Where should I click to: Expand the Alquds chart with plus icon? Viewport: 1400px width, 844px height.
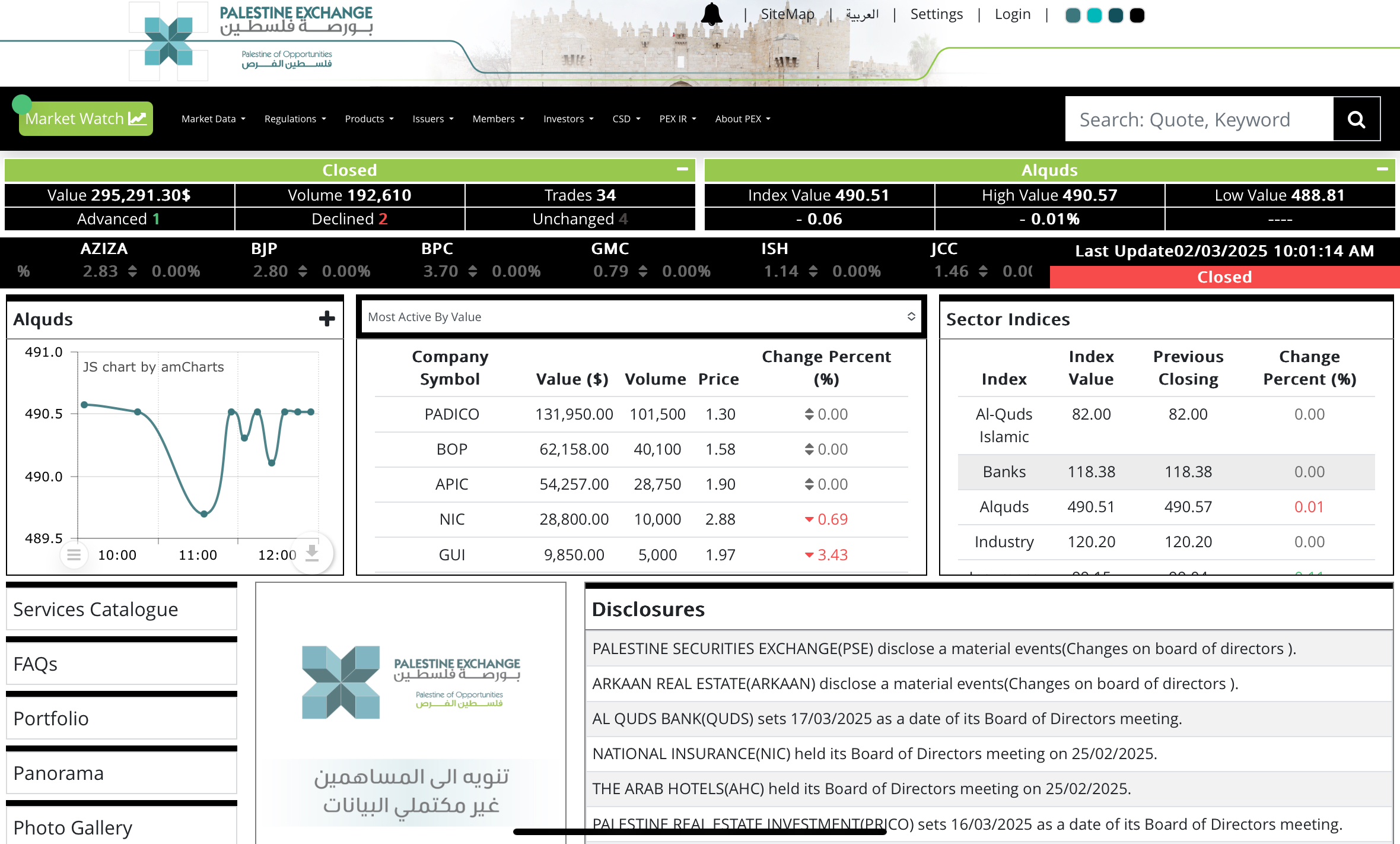[x=327, y=319]
